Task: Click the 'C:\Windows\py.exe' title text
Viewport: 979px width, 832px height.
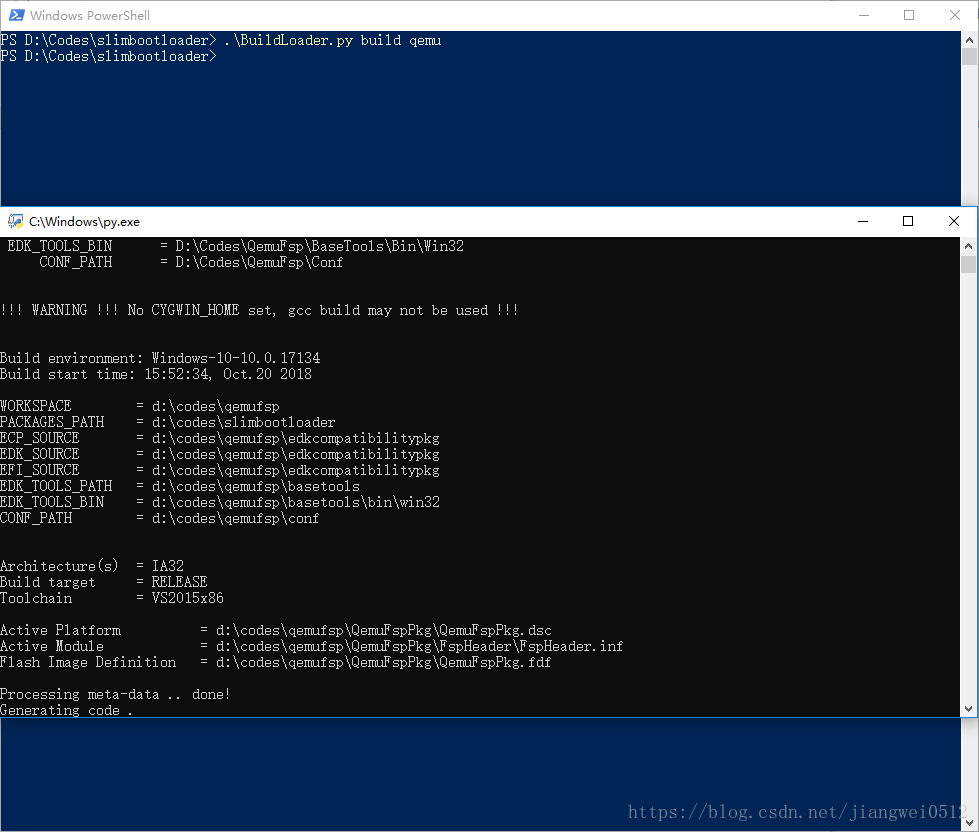Action: point(84,222)
